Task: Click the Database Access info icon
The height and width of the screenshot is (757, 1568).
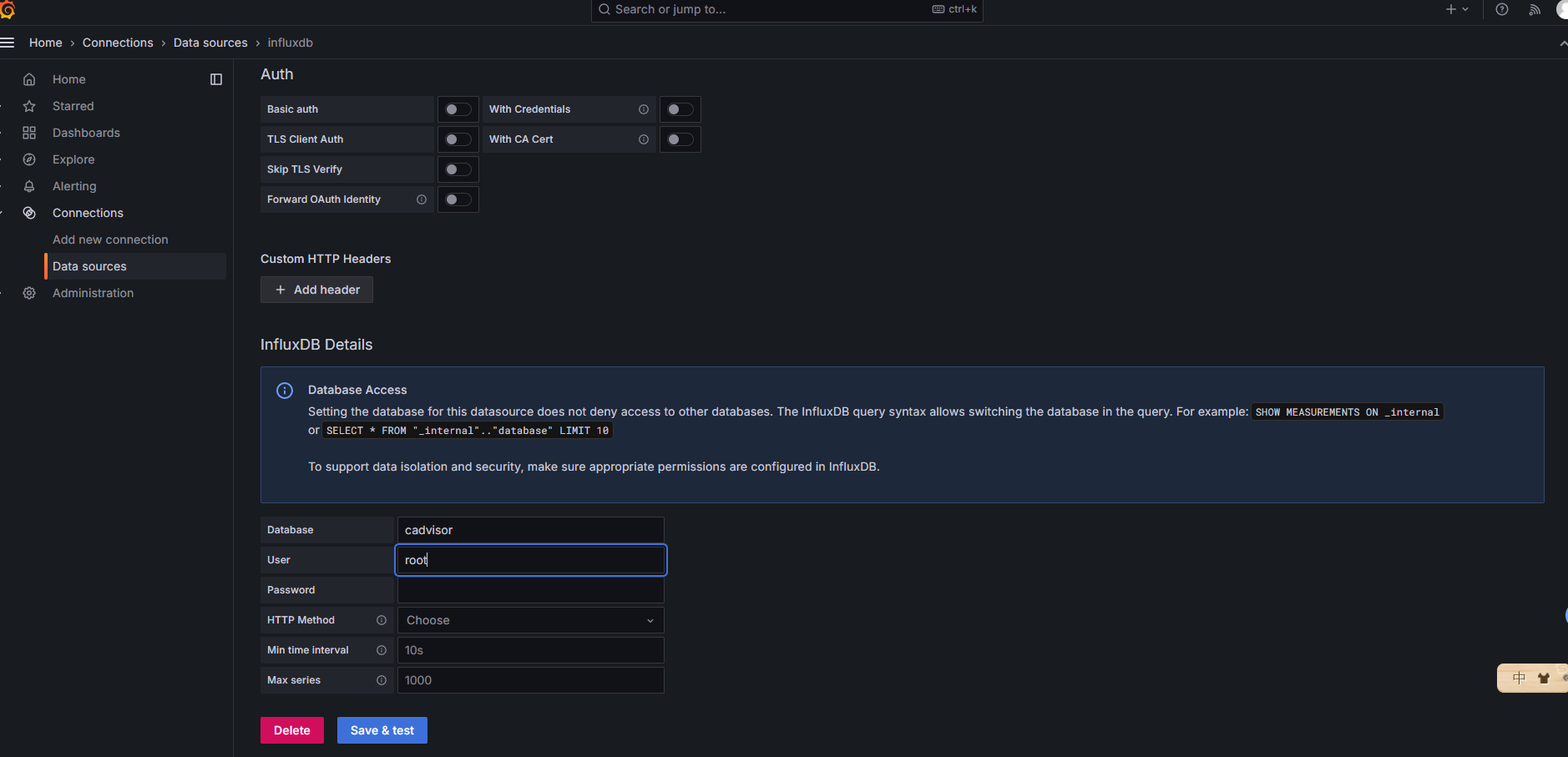Action: pyautogui.click(x=285, y=391)
